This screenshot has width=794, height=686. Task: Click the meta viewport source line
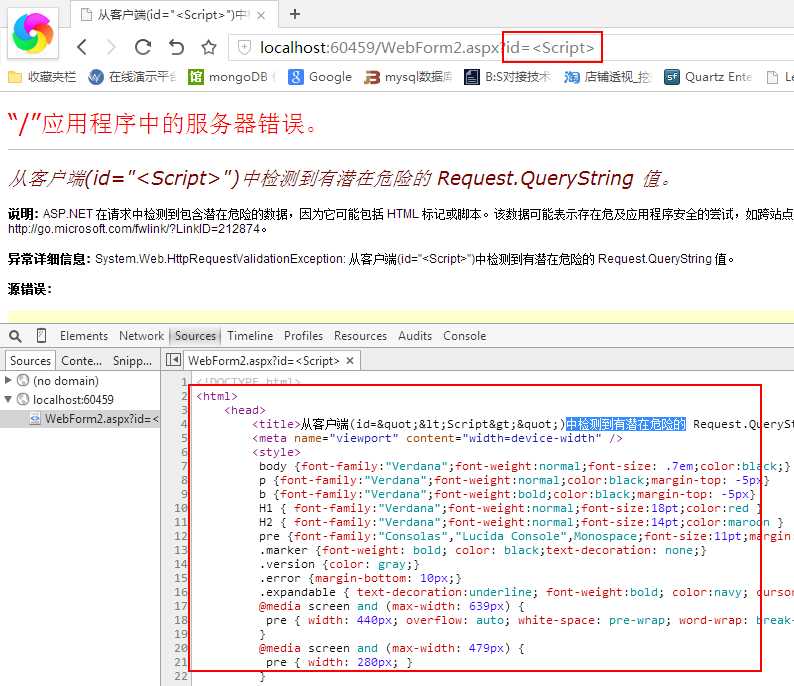click(x=437, y=438)
